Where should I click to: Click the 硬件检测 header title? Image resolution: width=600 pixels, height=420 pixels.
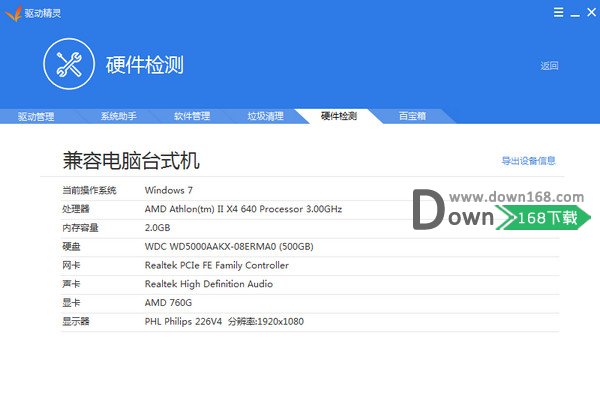pyautogui.click(x=145, y=65)
